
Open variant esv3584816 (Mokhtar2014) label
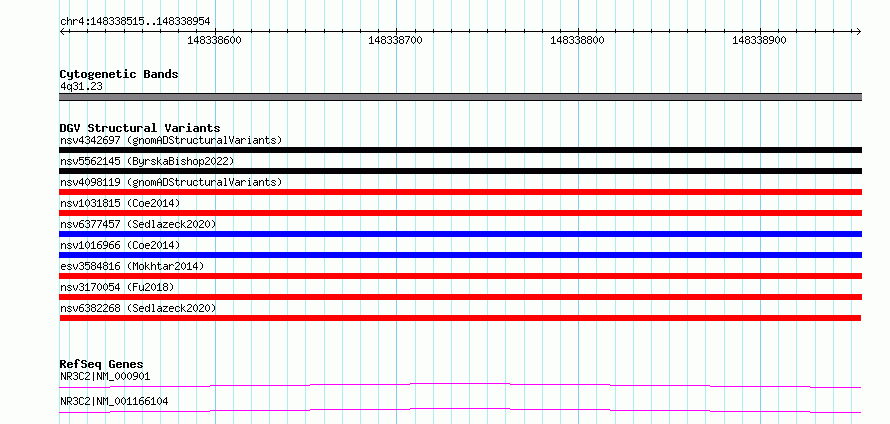[132, 266]
